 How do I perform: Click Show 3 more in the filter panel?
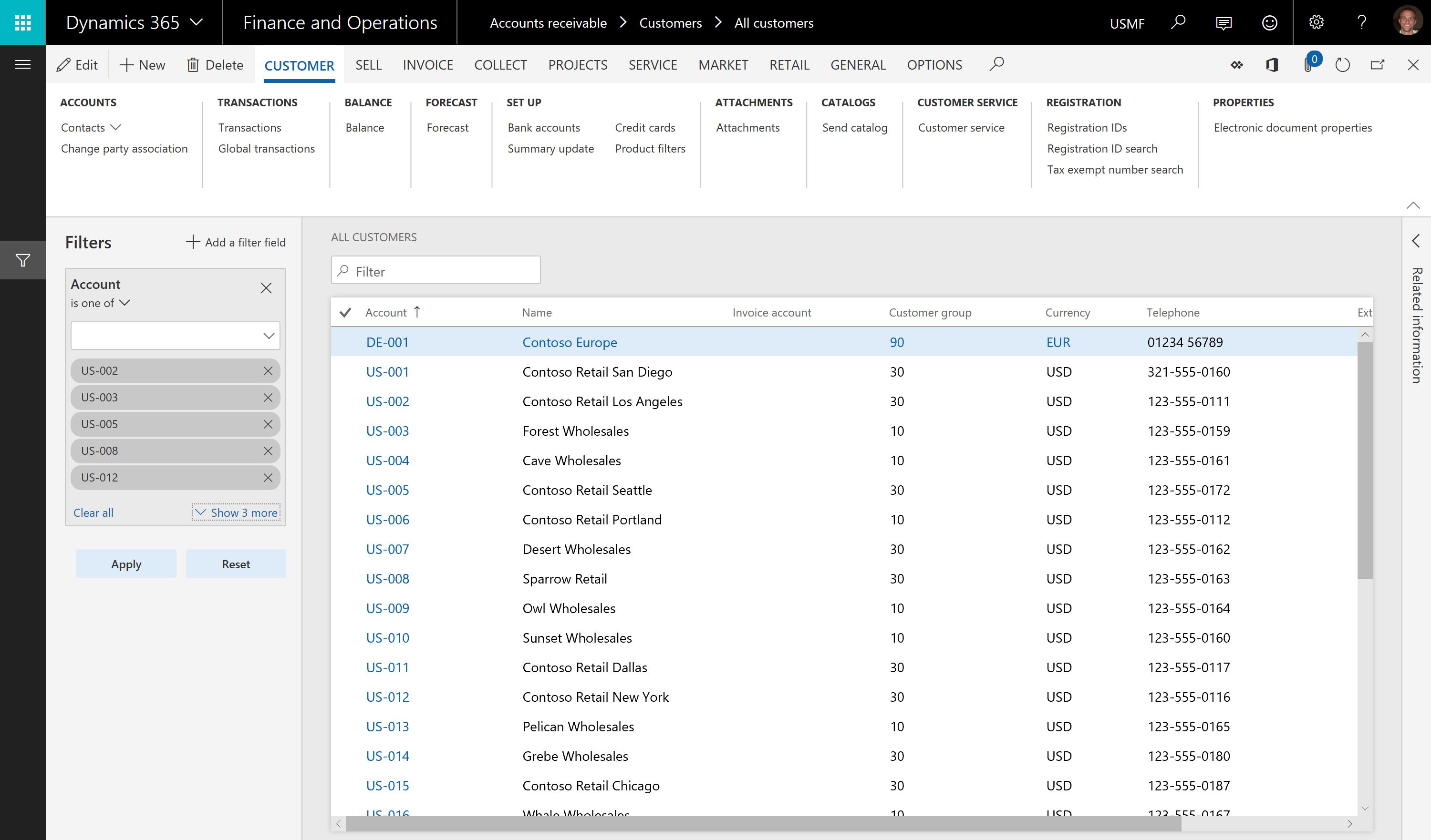pyautogui.click(x=237, y=512)
